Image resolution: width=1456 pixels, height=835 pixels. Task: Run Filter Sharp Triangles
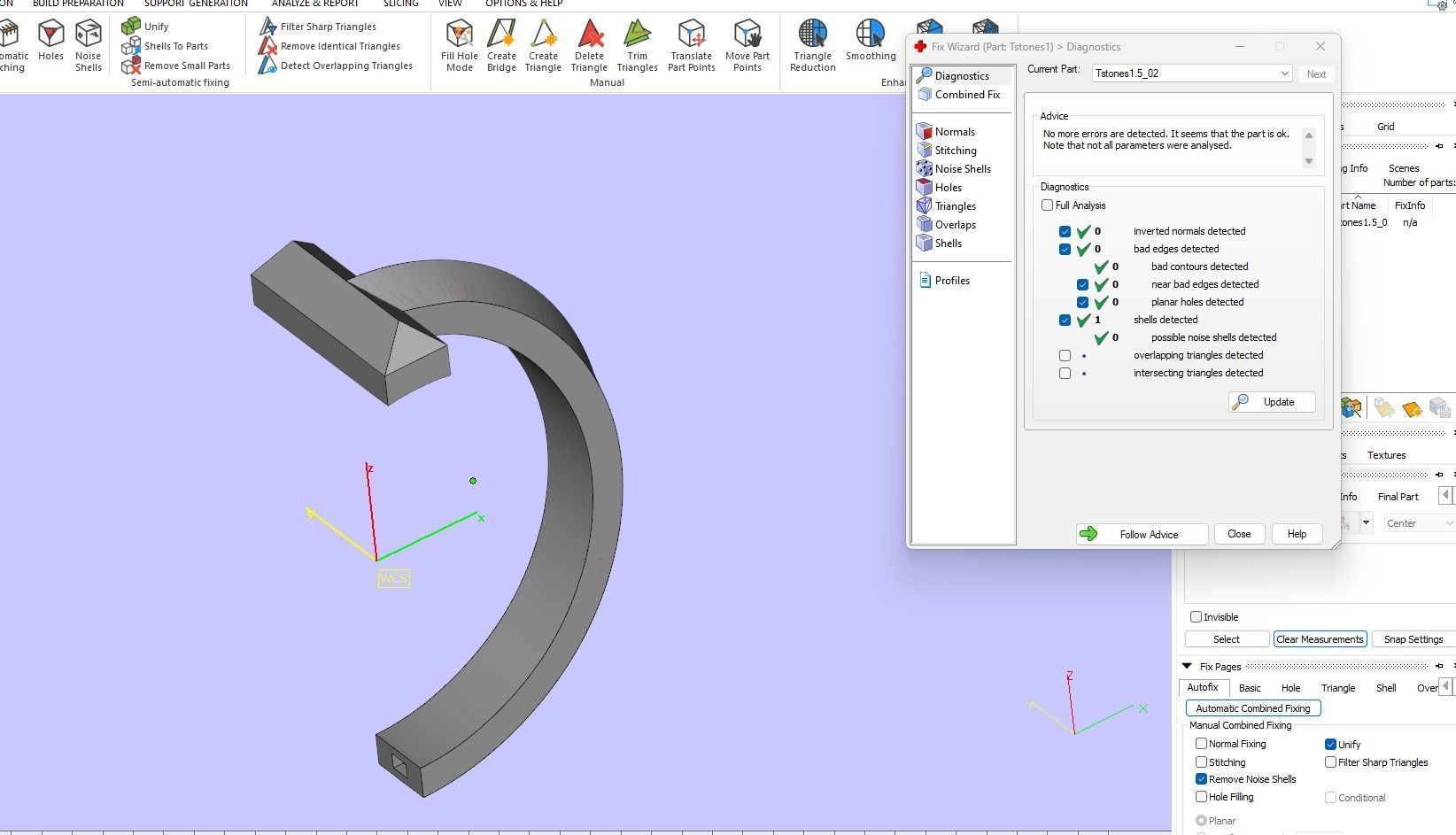[x=317, y=27]
